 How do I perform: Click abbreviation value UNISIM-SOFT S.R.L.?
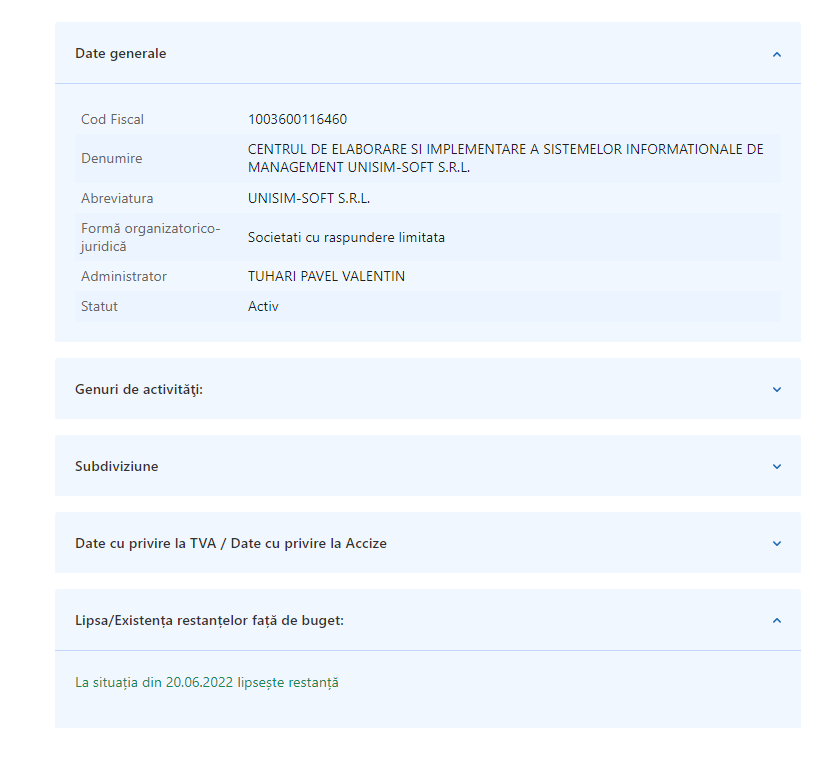(x=309, y=199)
